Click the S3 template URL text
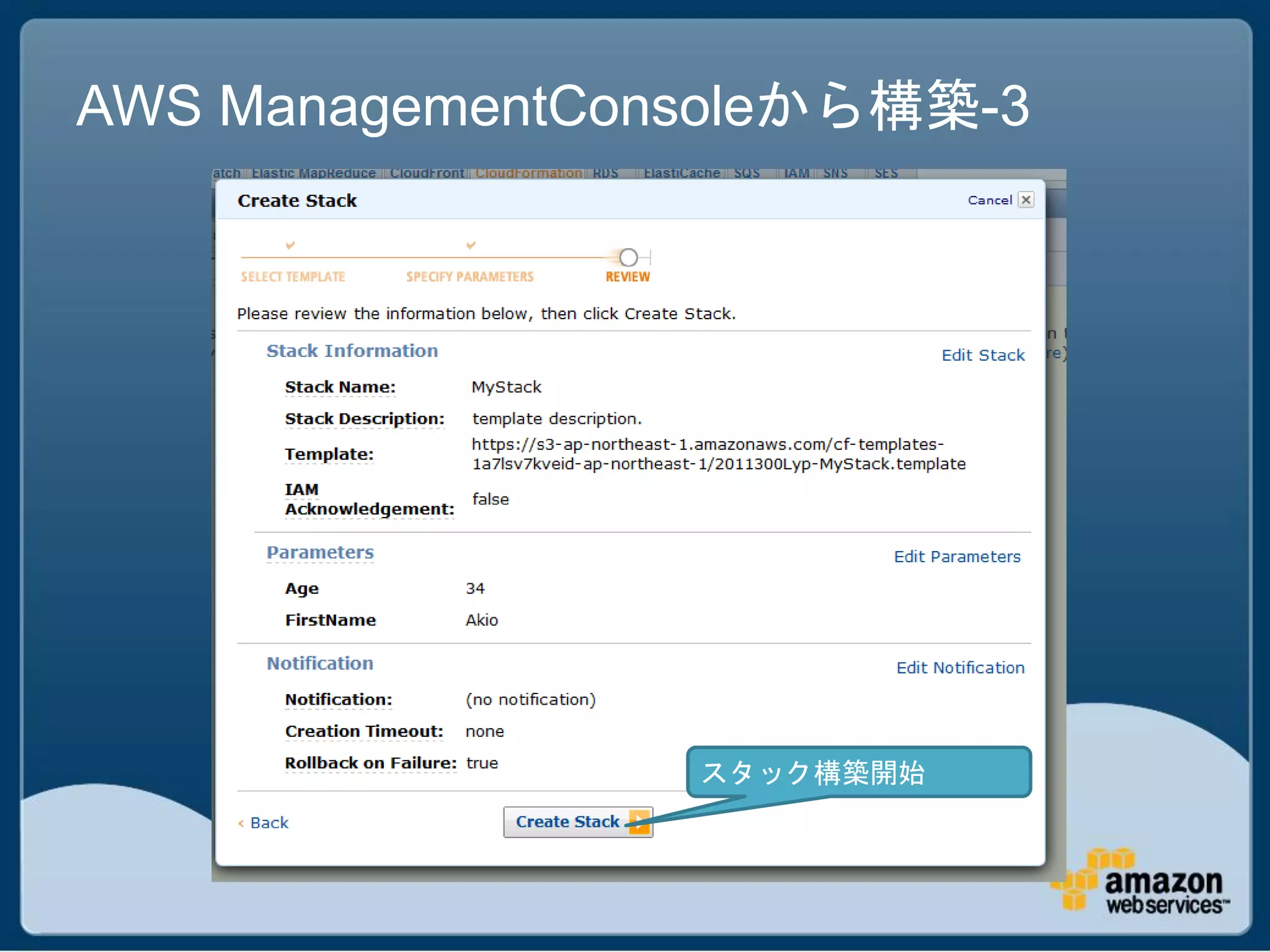The image size is (1270, 952). (718, 454)
